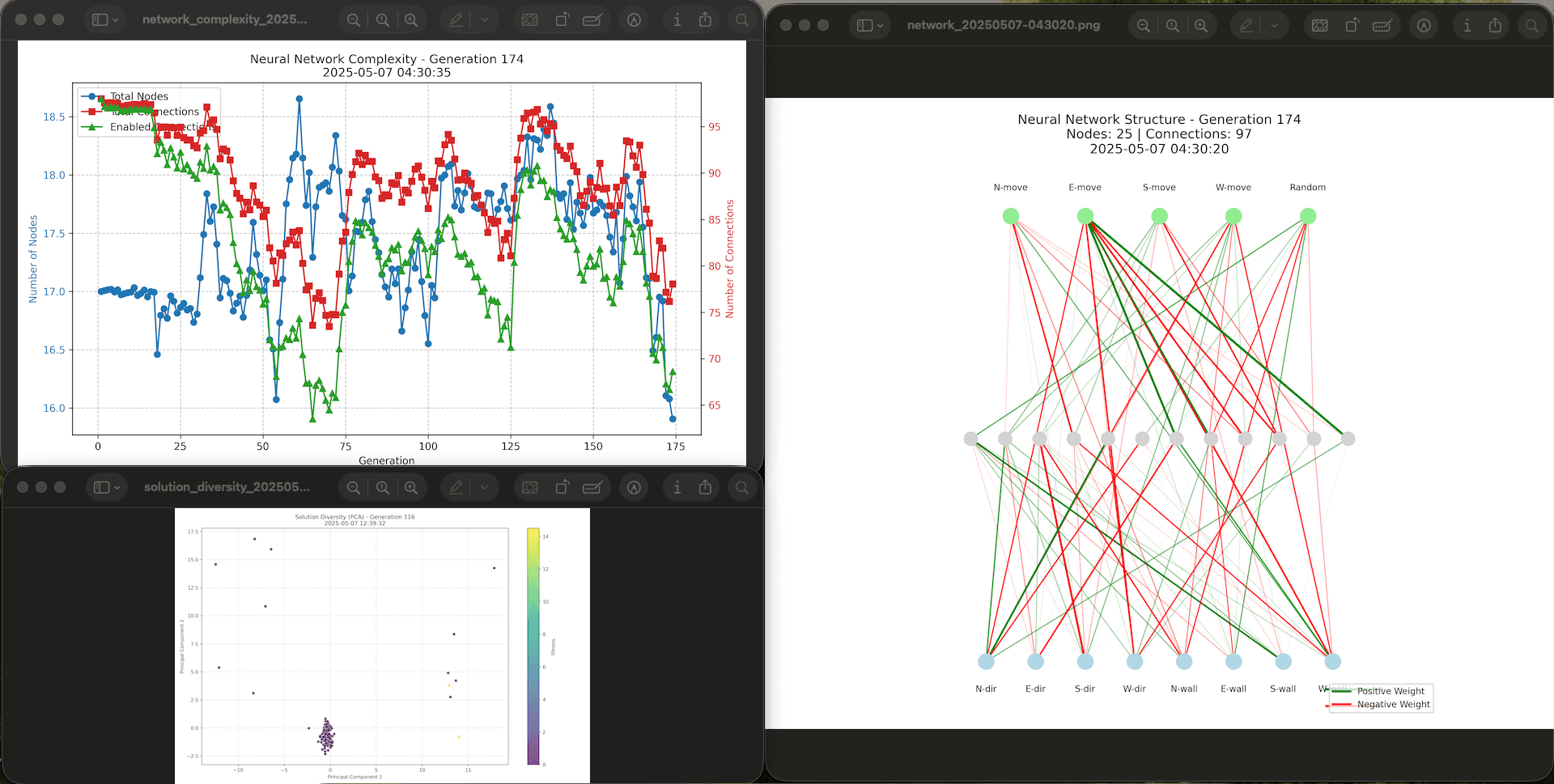Activate search in the solution_diversity window

click(742, 487)
